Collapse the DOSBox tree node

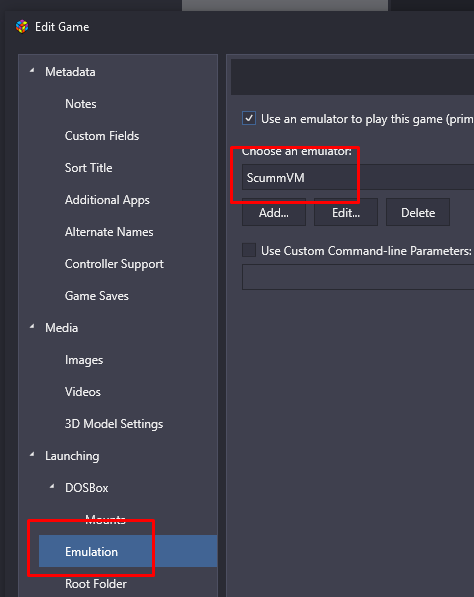(52, 487)
